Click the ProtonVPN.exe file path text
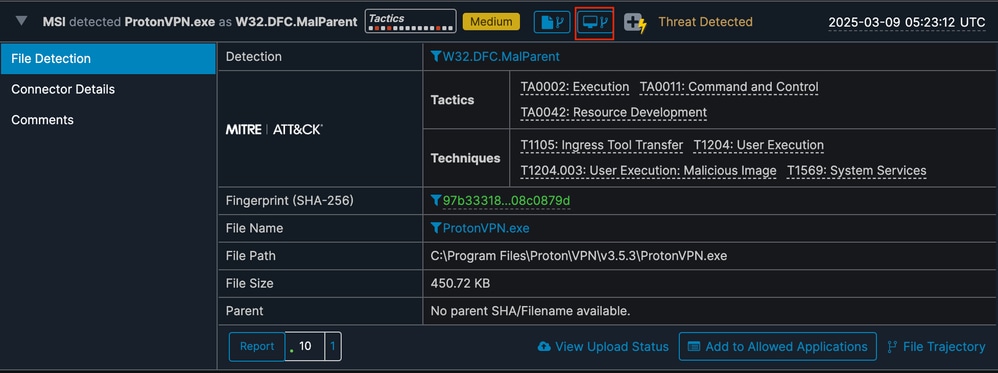The height and width of the screenshot is (373, 998). [x=579, y=256]
